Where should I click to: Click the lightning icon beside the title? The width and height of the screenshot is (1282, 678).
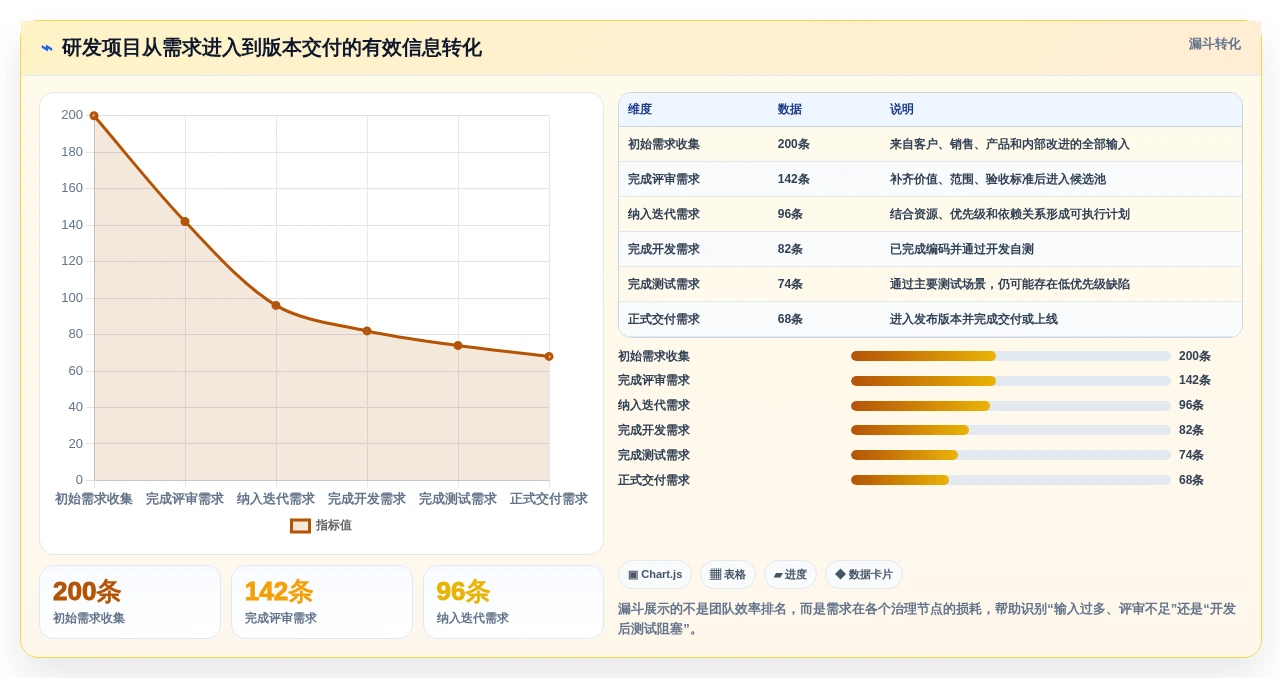[47, 48]
